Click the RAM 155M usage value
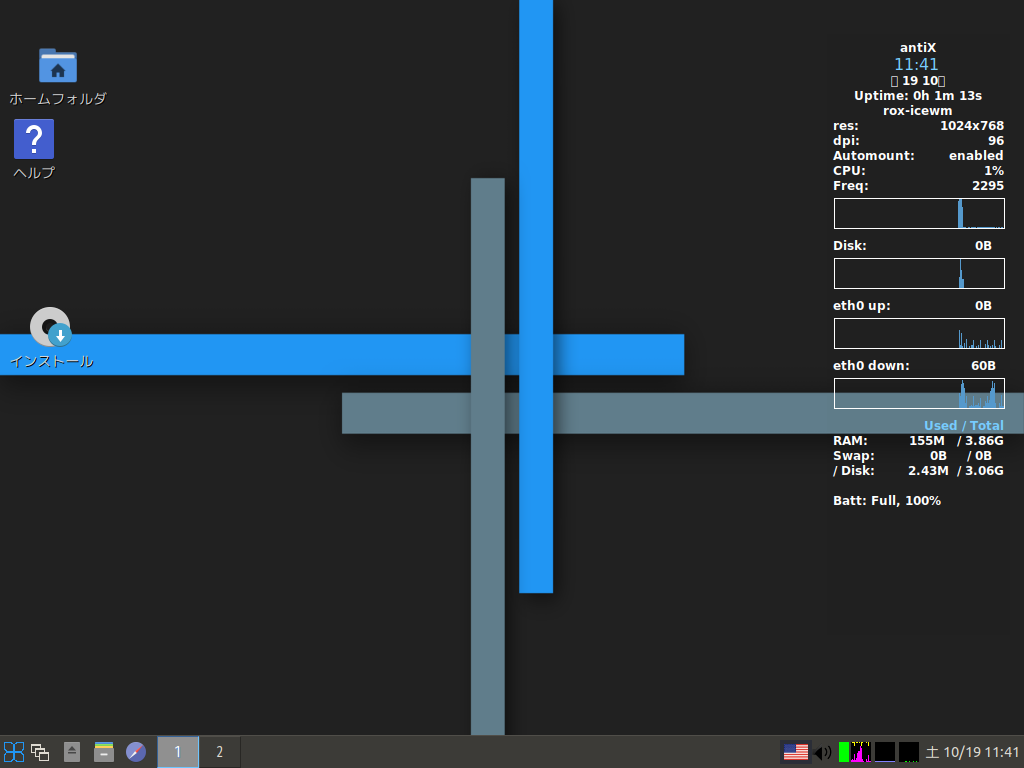This screenshot has height=768, width=1024. (927, 441)
